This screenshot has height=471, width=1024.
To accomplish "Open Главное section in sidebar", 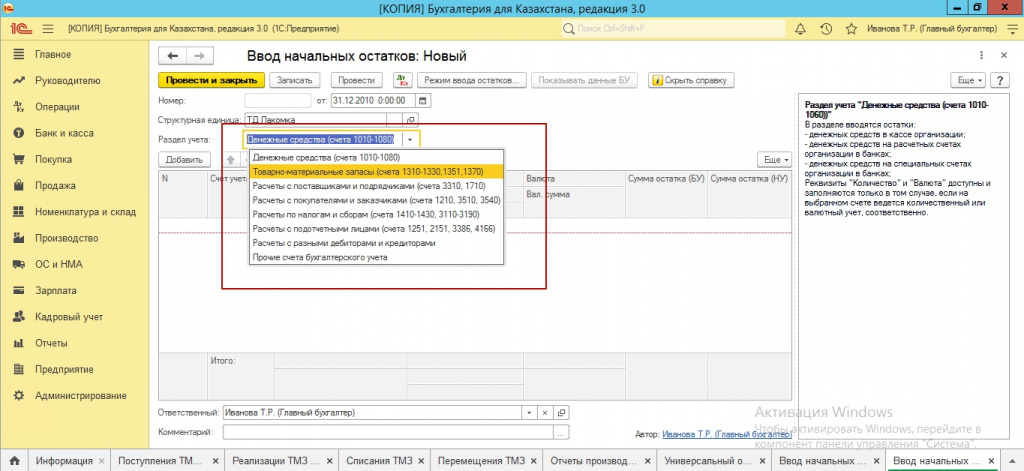I will click(x=53, y=54).
